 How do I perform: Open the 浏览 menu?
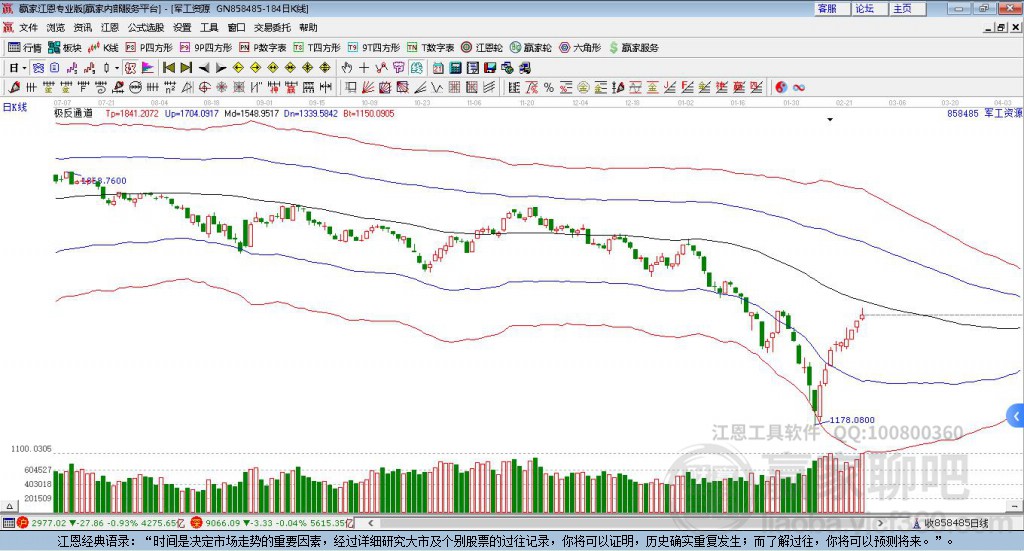pos(56,27)
